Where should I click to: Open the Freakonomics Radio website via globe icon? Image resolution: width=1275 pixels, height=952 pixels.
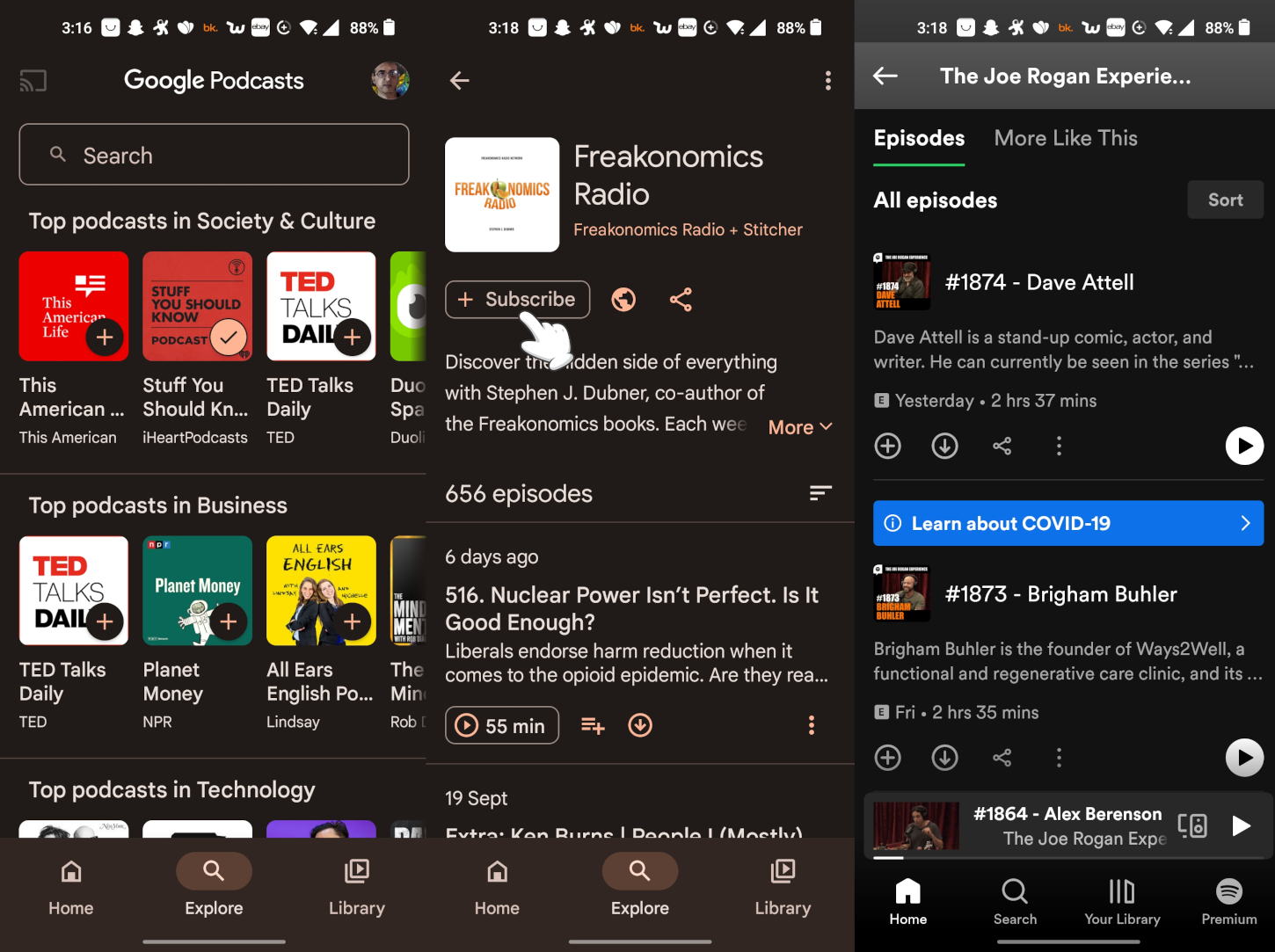pos(623,299)
